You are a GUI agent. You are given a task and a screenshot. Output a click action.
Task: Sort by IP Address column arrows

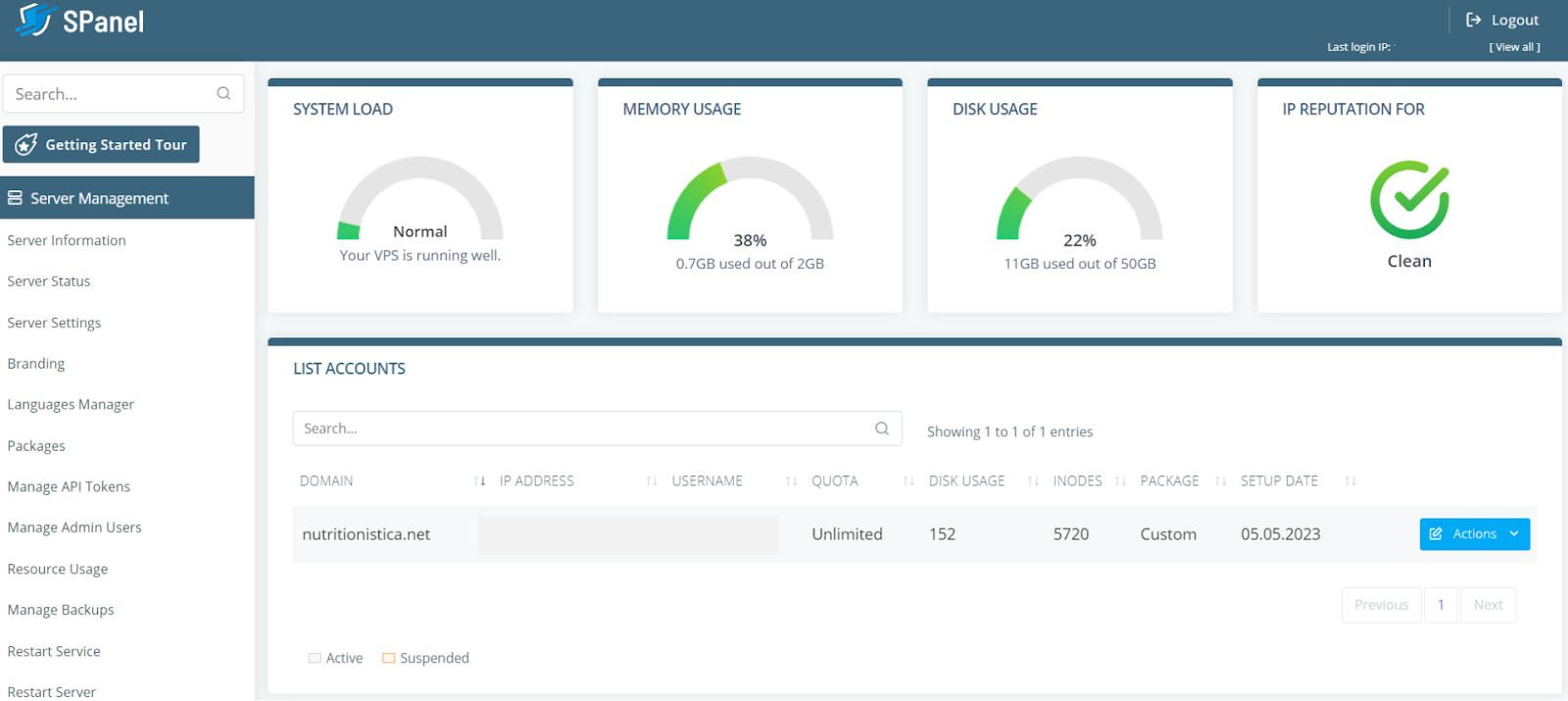coord(652,481)
